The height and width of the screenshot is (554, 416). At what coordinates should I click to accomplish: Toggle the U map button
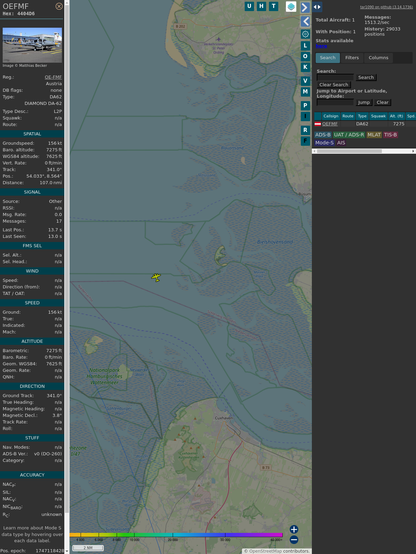pos(249,6)
